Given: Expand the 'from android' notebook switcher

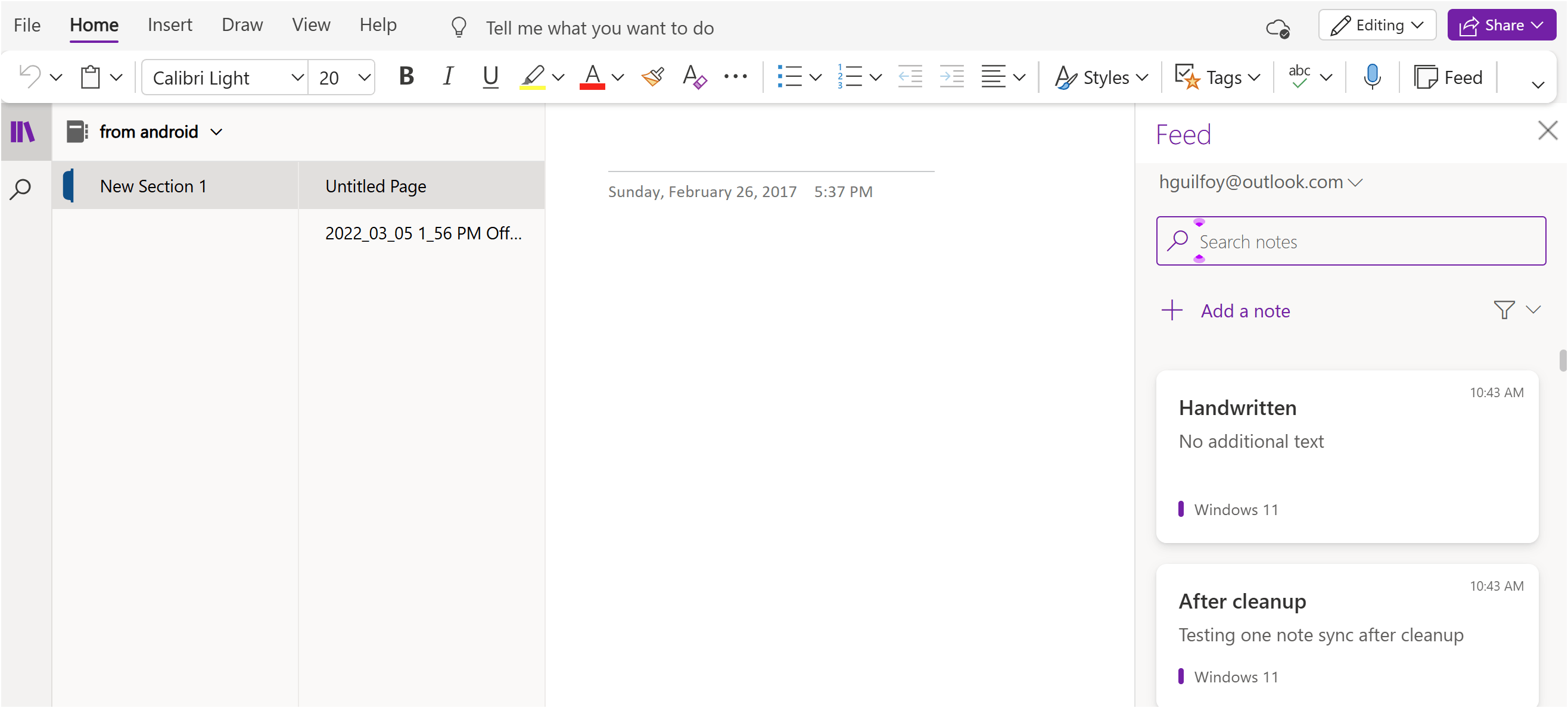Looking at the screenshot, I should [x=217, y=132].
